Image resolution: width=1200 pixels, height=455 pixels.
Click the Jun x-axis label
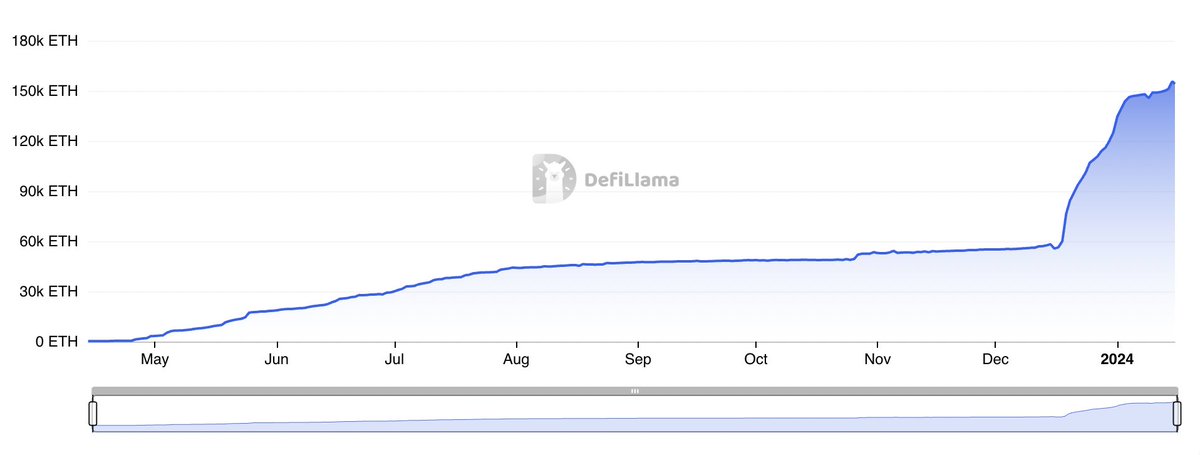click(x=277, y=360)
